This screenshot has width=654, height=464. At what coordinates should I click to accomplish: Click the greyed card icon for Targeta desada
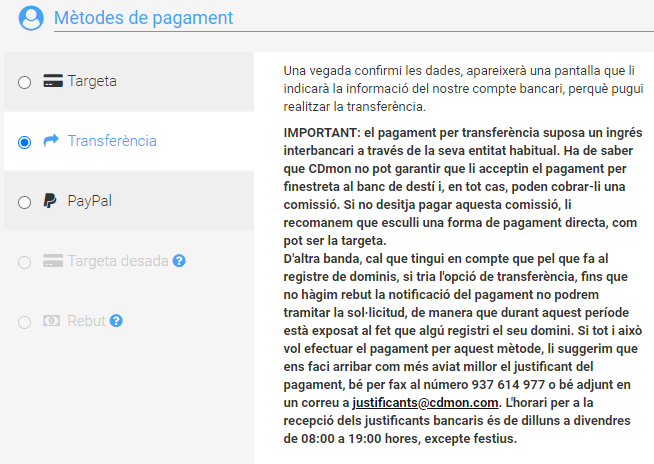pyautogui.click(x=53, y=261)
